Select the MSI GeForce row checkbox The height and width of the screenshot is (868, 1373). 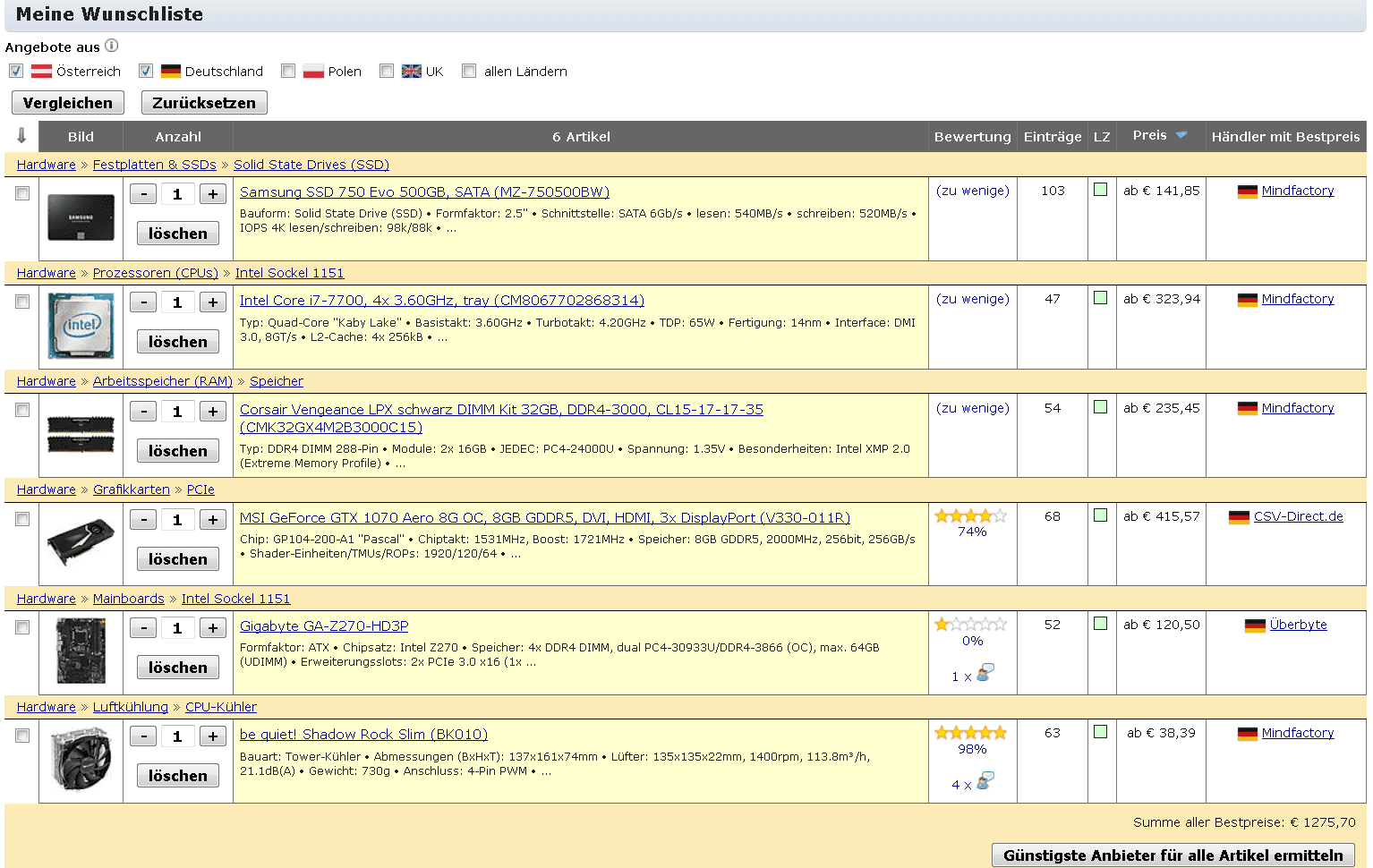coord(22,519)
